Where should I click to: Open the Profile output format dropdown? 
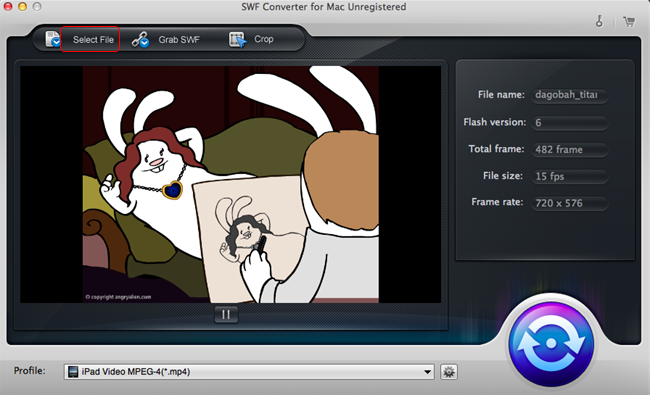(249, 372)
